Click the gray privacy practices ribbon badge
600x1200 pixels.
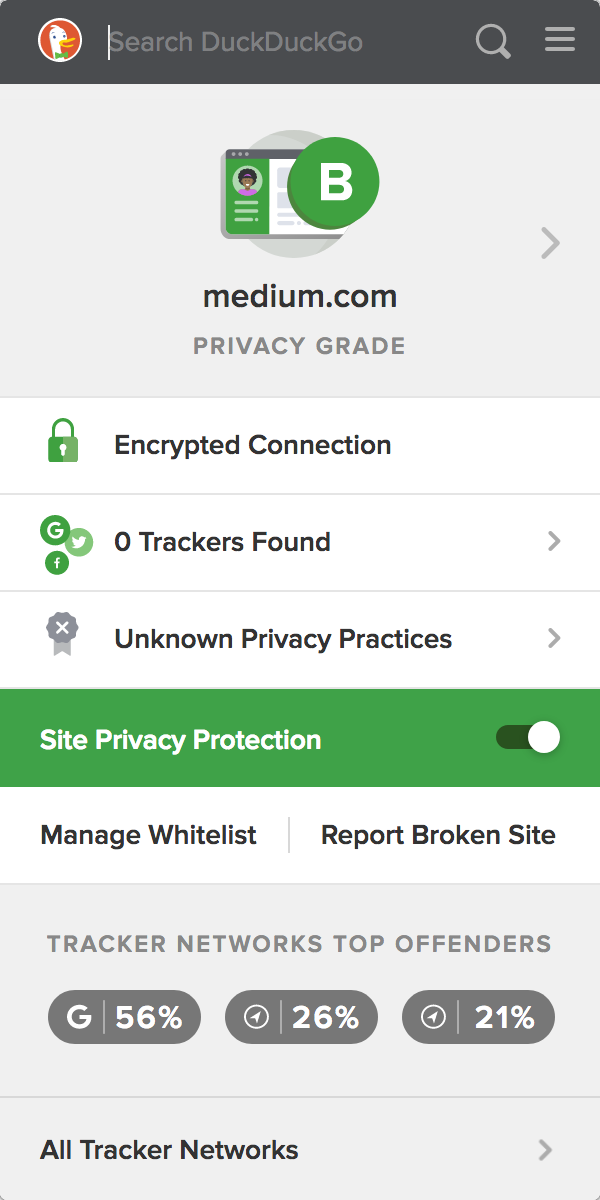coord(62,634)
